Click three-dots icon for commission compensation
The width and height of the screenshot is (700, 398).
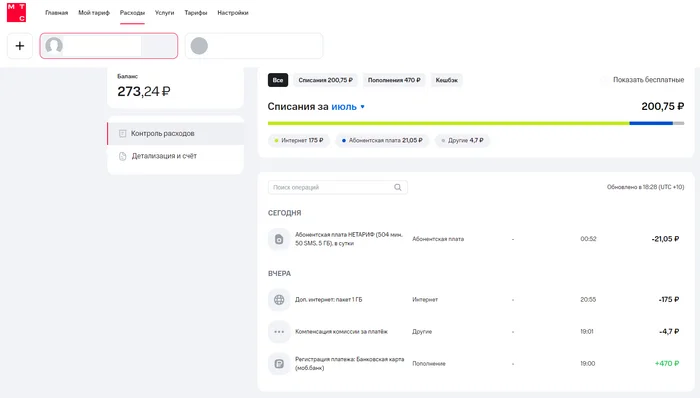coord(279,332)
